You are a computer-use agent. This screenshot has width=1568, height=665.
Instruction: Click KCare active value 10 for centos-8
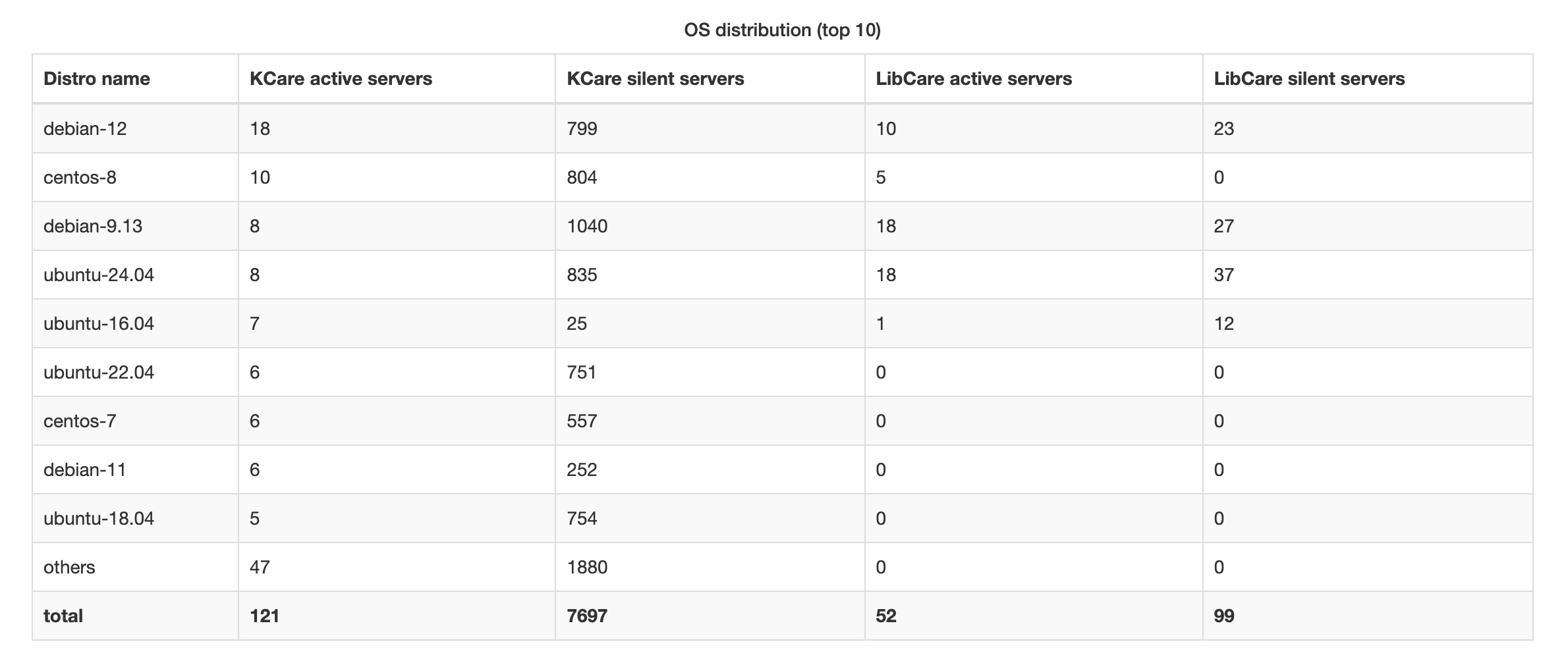(260, 177)
